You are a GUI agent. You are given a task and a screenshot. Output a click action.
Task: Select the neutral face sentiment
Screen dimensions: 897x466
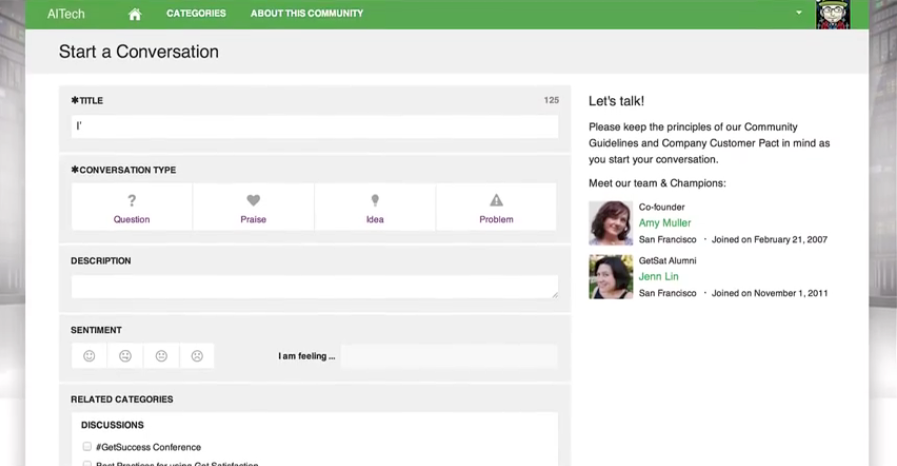[161, 356]
